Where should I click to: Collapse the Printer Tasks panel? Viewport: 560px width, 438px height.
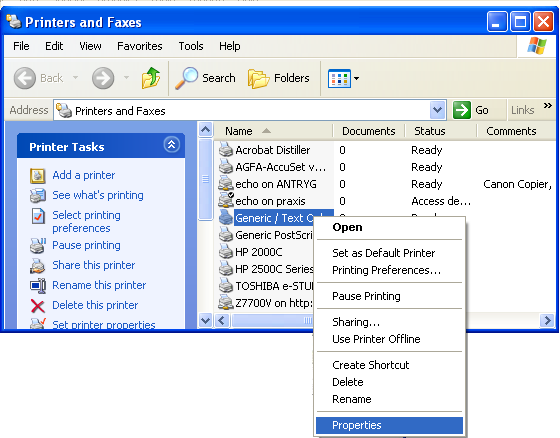pyautogui.click(x=171, y=145)
